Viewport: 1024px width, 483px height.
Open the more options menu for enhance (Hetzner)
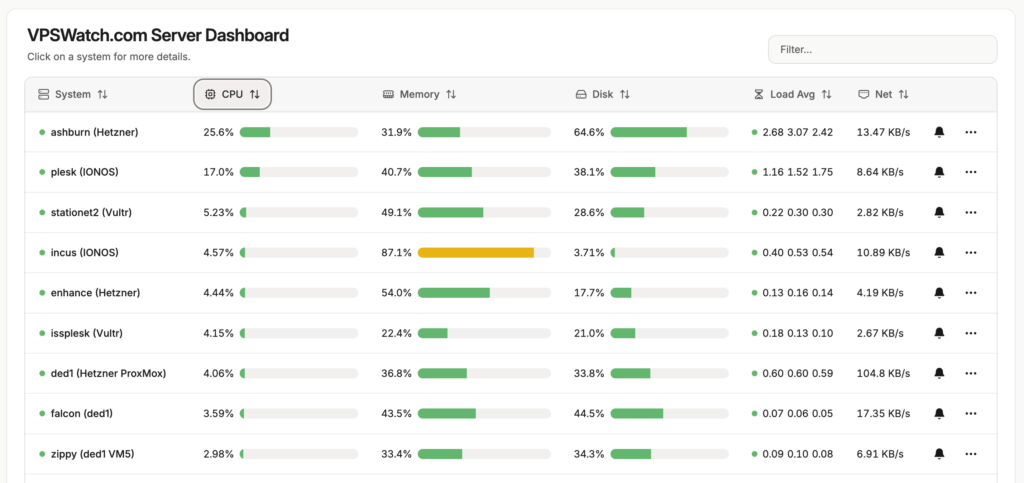coord(970,292)
